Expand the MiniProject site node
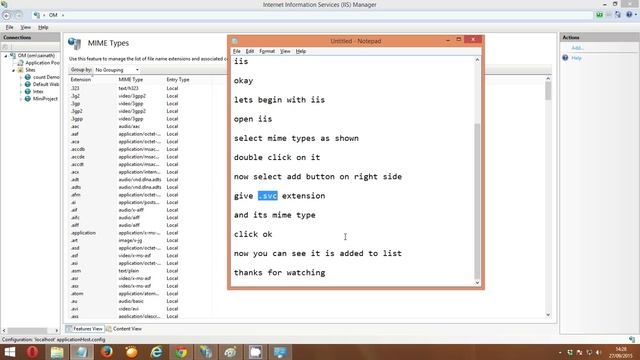This screenshot has height=360, width=640. (x=21, y=99)
